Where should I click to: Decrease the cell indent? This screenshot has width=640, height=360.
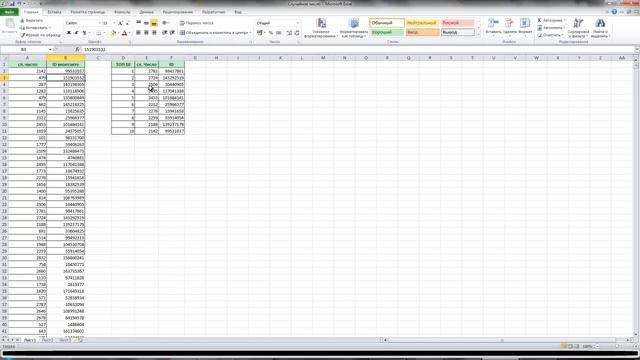(x=164, y=33)
